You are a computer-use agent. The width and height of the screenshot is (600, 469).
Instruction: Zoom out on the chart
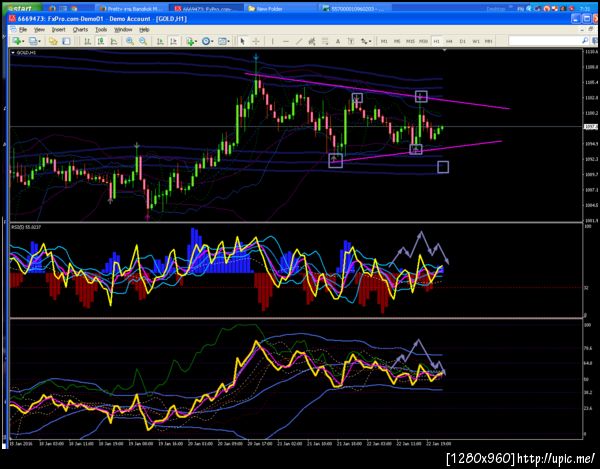[143, 41]
